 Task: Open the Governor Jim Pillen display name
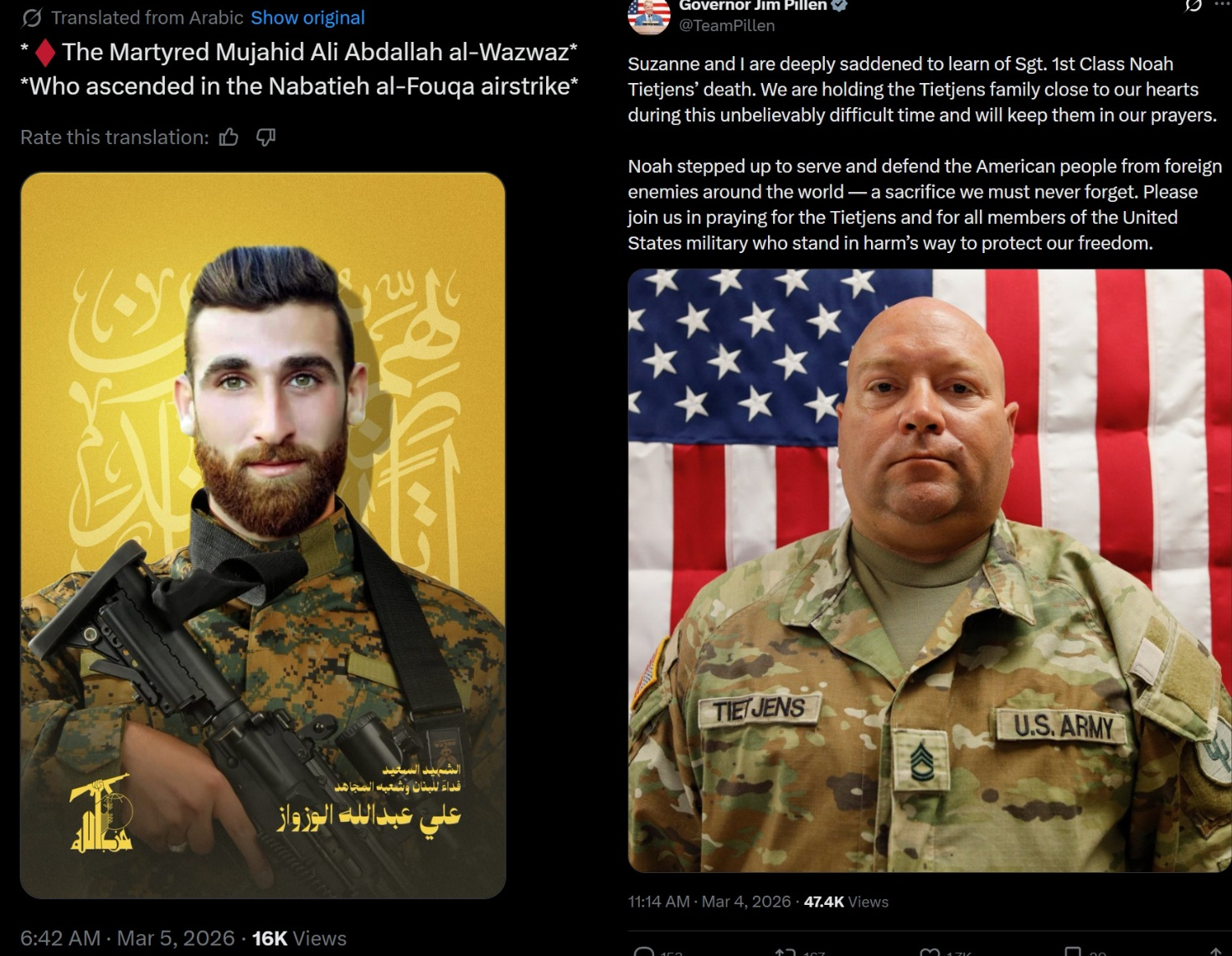[x=753, y=5]
